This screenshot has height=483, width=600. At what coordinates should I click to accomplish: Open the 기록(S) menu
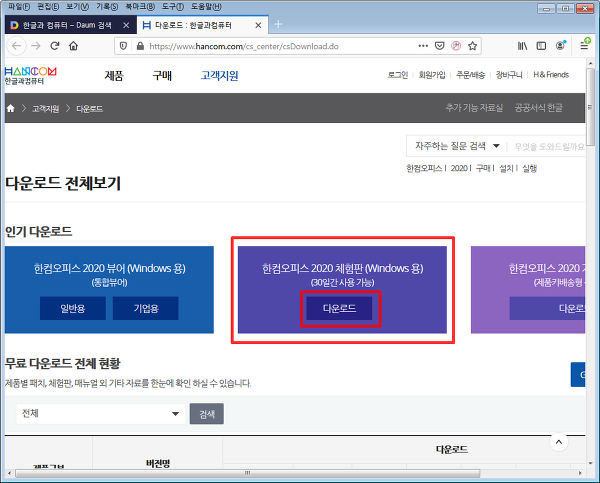pyautogui.click(x=107, y=7)
